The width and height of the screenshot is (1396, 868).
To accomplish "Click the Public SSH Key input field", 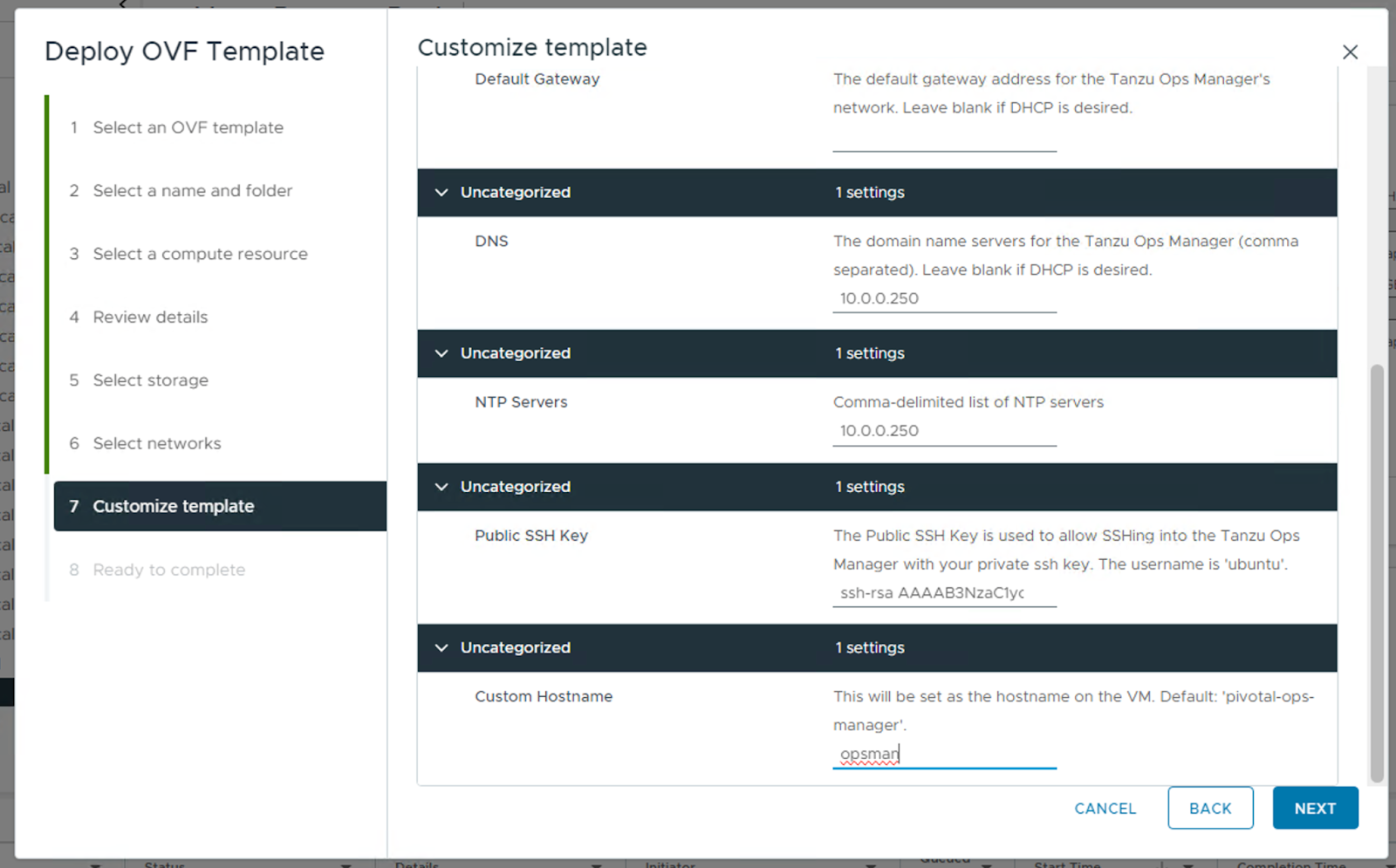I will (944, 593).
